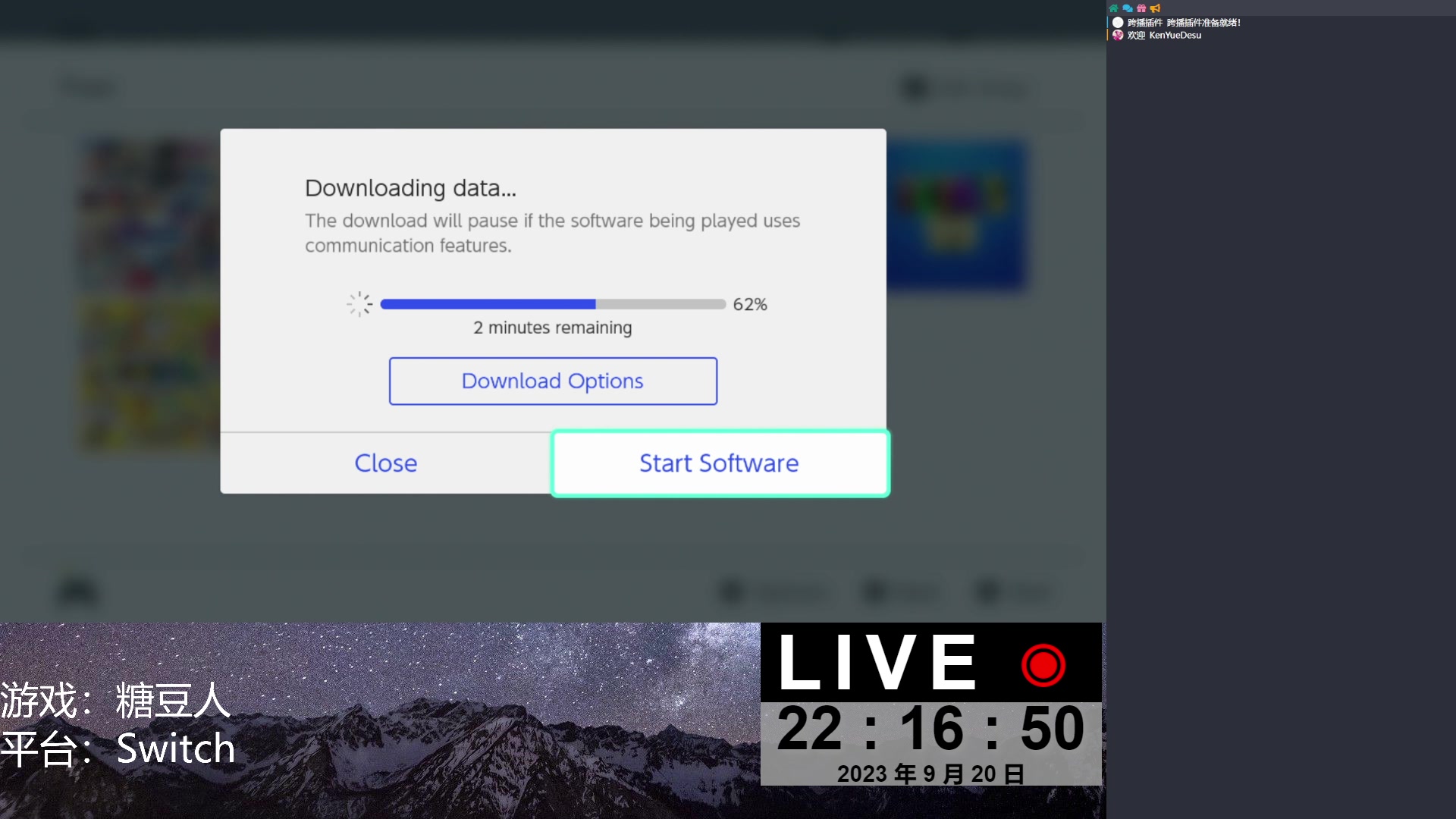Select Start Software button
Viewport: 1456px width, 819px height.
click(720, 463)
